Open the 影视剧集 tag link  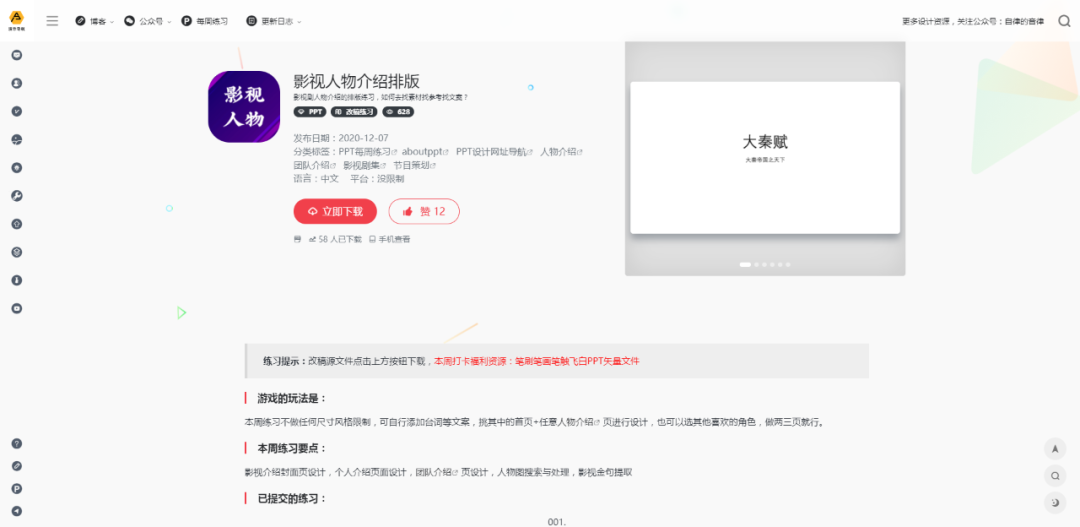pos(364,165)
